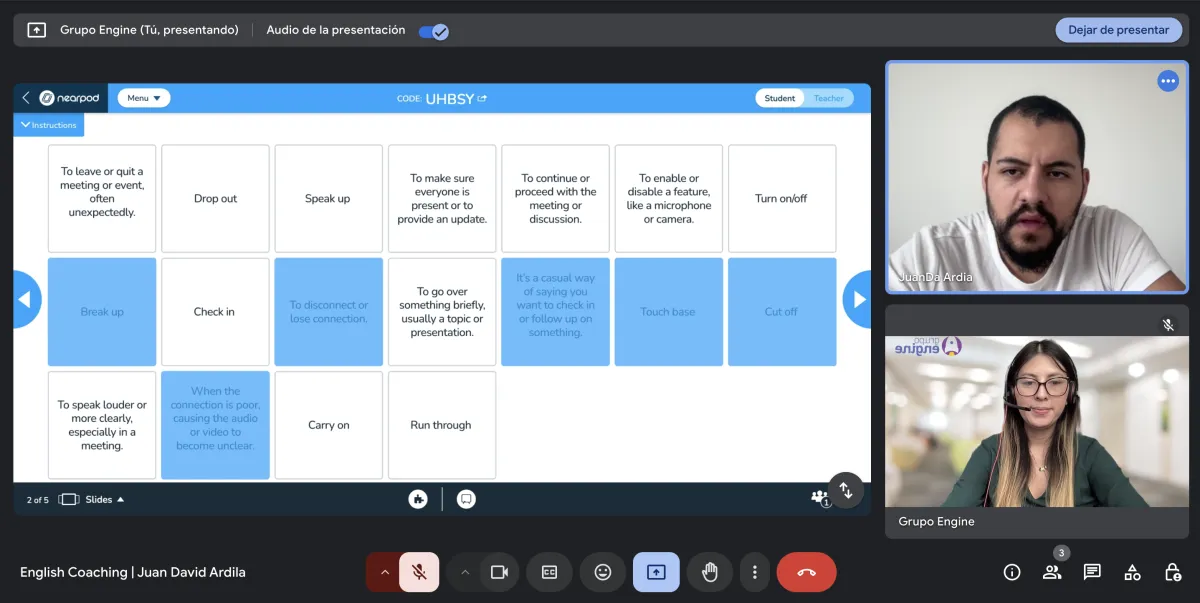Click the presenting screen icon in top bar
Viewport: 1200px width, 603px height.
click(37, 30)
